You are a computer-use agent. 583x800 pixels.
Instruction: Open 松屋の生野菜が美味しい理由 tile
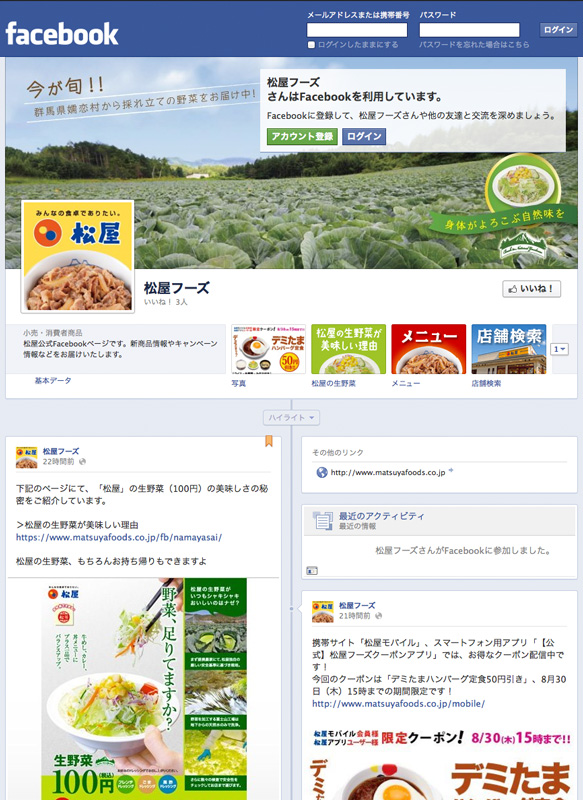click(x=348, y=349)
